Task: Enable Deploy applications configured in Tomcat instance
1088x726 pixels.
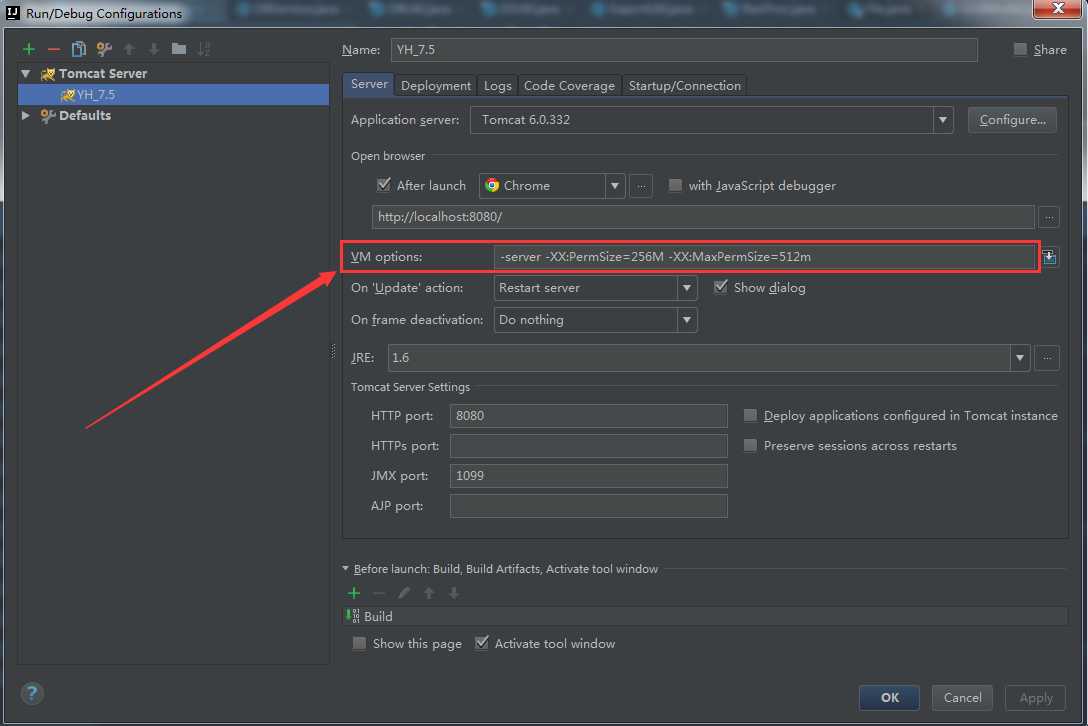Action: point(750,415)
